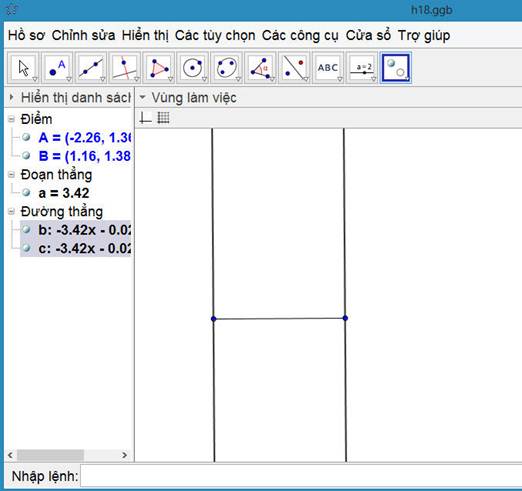The image size is (522, 491).
Task: Open the Các tùy chọn menu
Action: click(215, 35)
